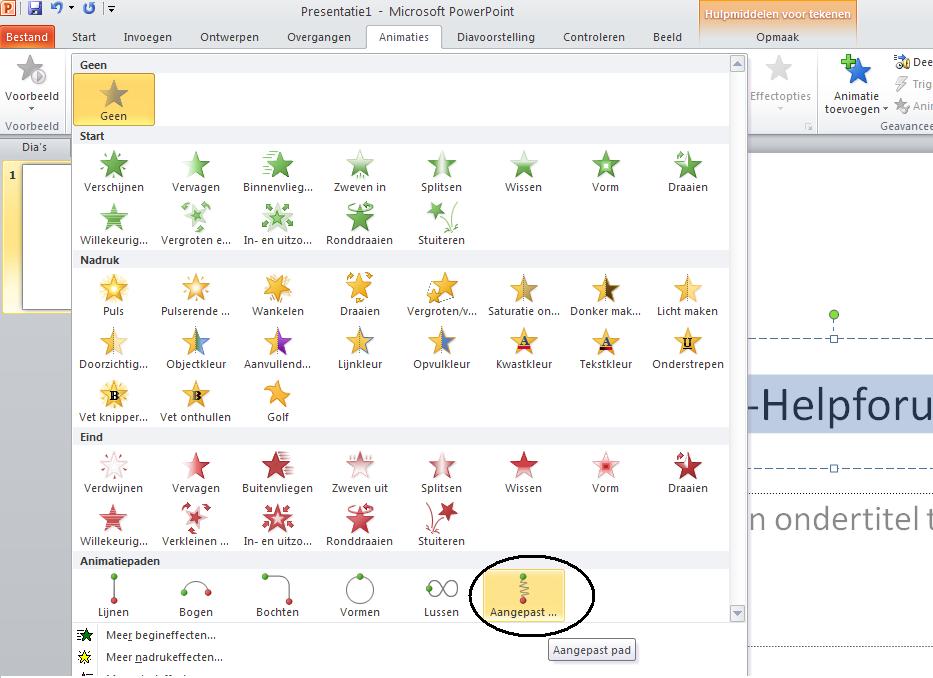
Task: Redo the action in quick access toolbar
Action: [89, 8]
